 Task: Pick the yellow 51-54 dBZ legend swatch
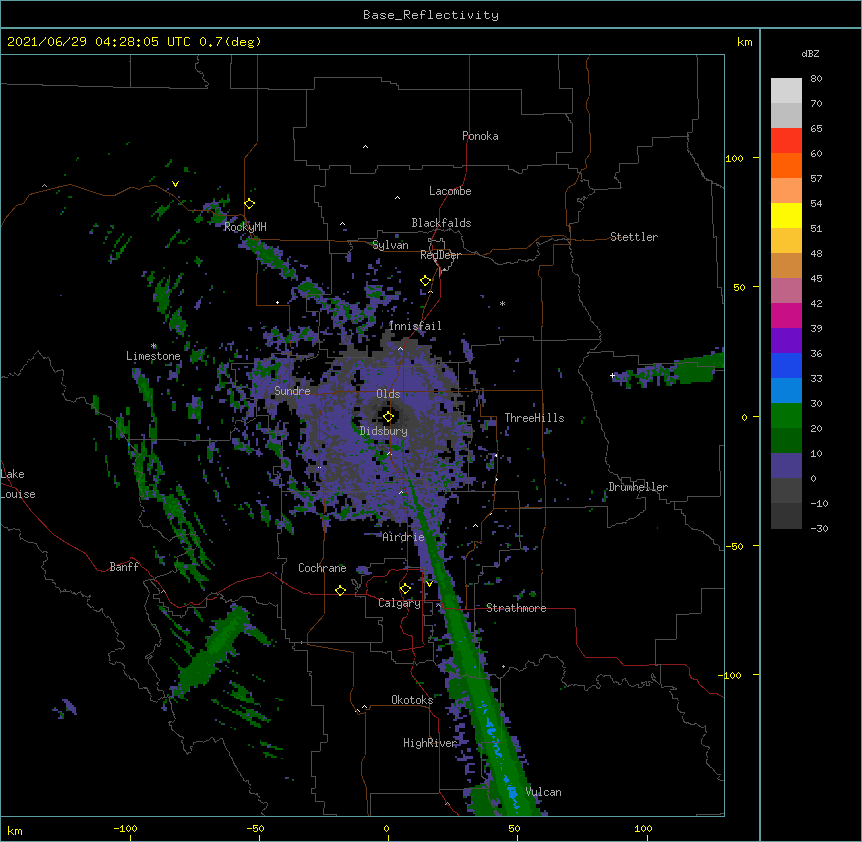point(786,215)
